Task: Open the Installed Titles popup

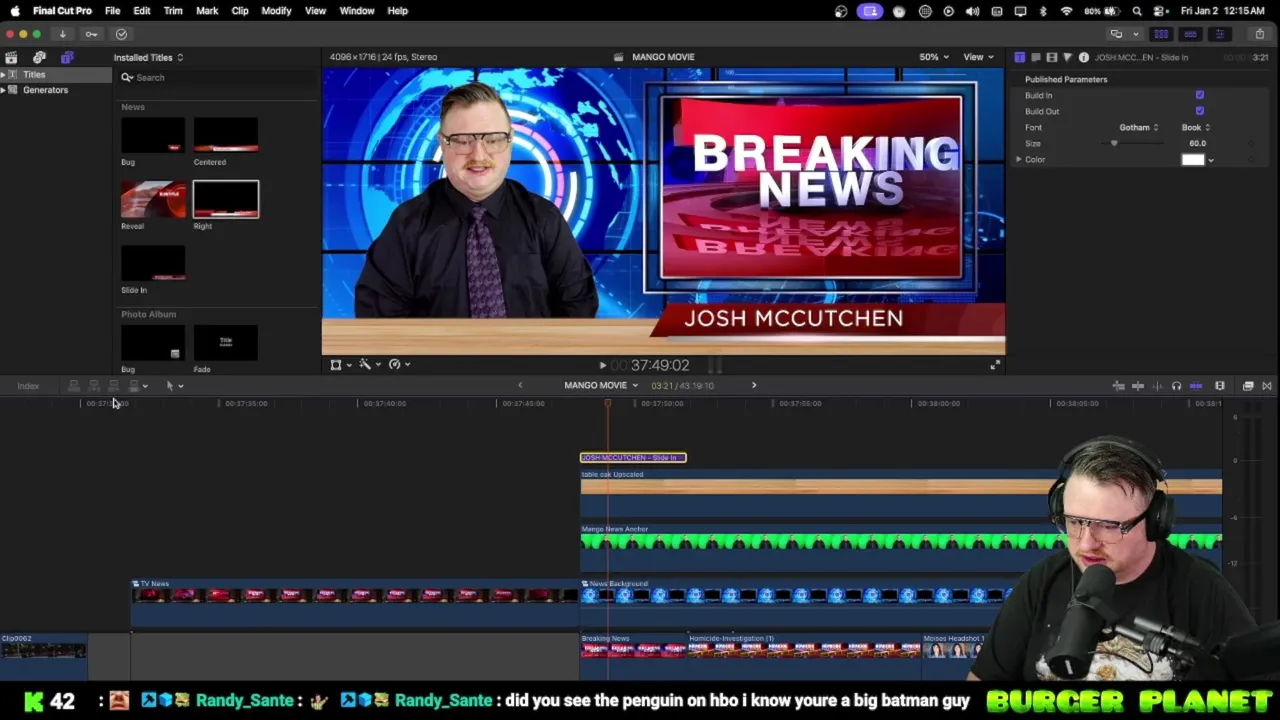Action: tap(148, 57)
